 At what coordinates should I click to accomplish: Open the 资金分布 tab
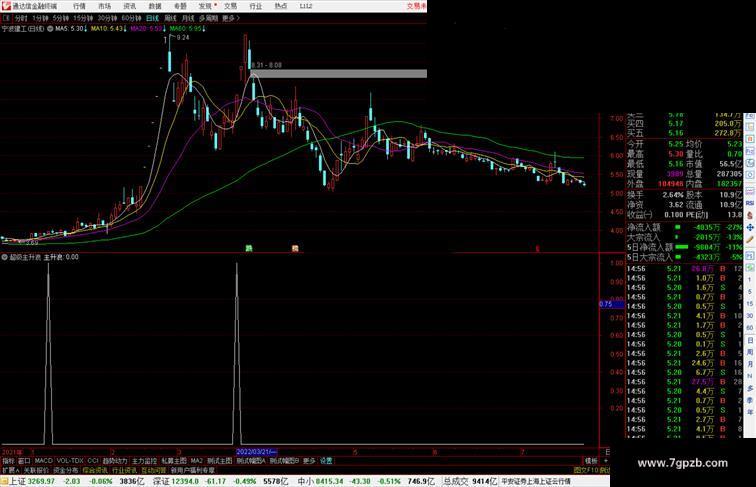[66, 470]
